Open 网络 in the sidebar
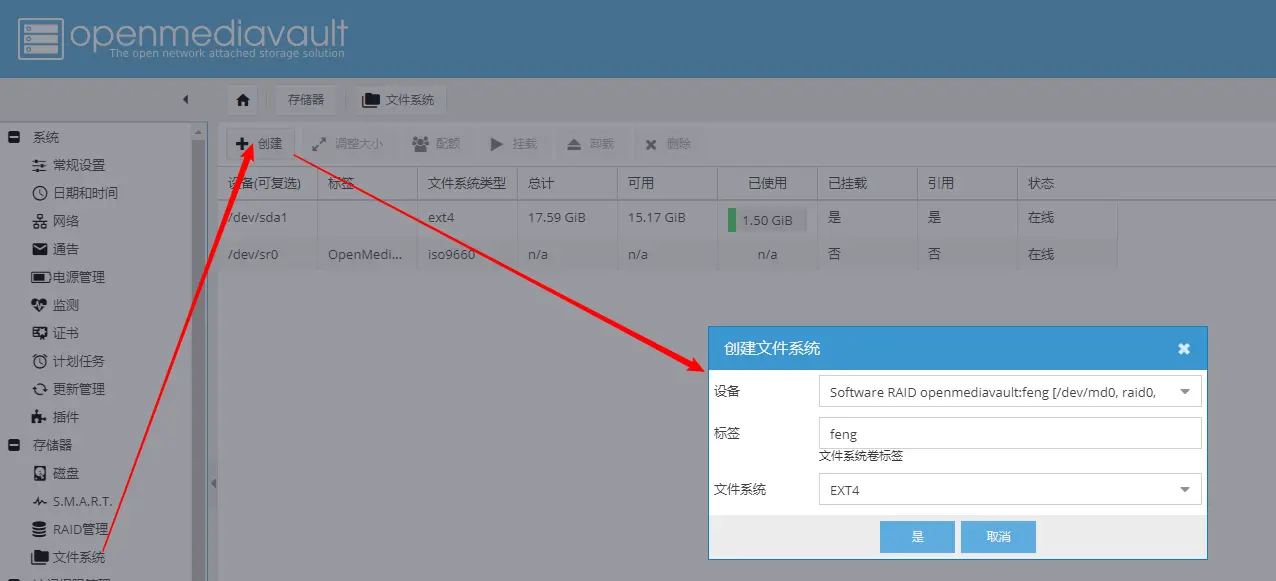Viewport: 1276px width, 581px height. click(55, 221)
